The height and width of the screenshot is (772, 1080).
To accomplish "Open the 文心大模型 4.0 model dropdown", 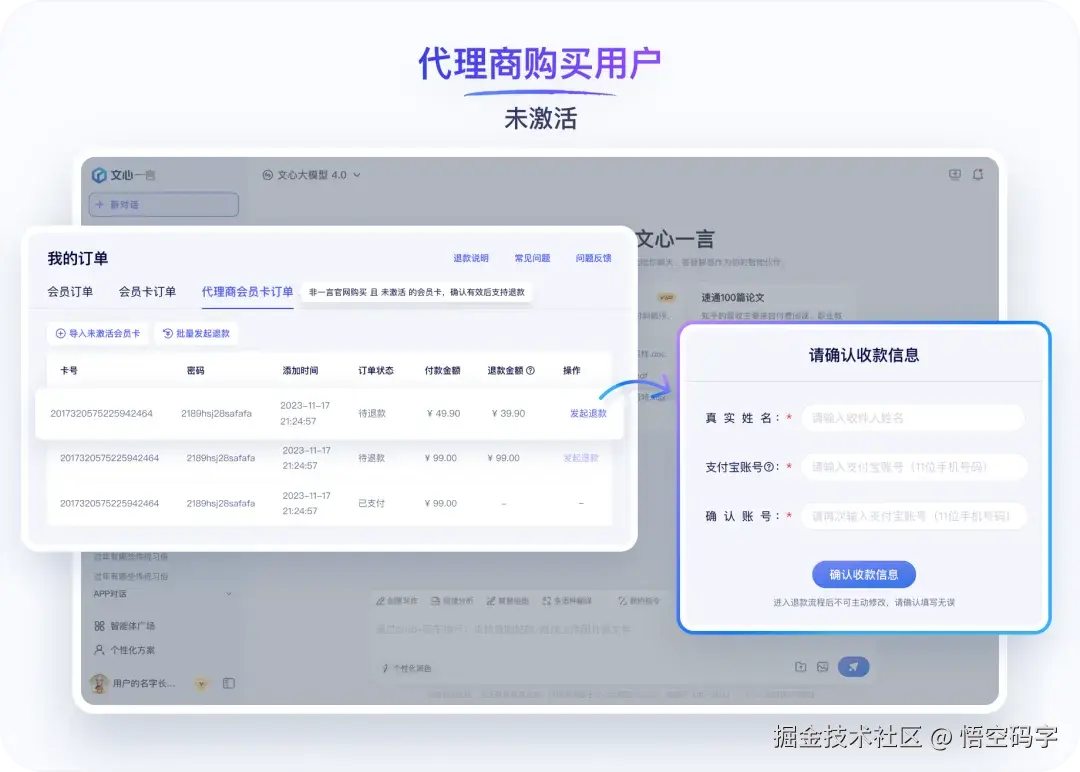I will coord(311,175).
